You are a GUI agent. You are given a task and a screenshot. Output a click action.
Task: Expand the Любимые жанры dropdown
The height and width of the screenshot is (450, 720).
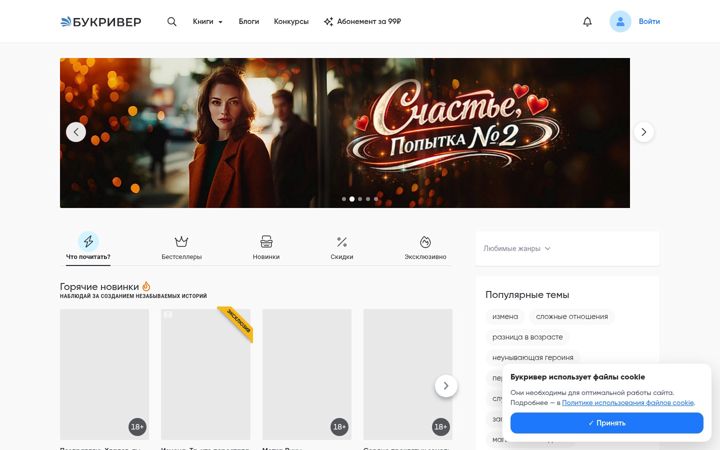[517, 248]
